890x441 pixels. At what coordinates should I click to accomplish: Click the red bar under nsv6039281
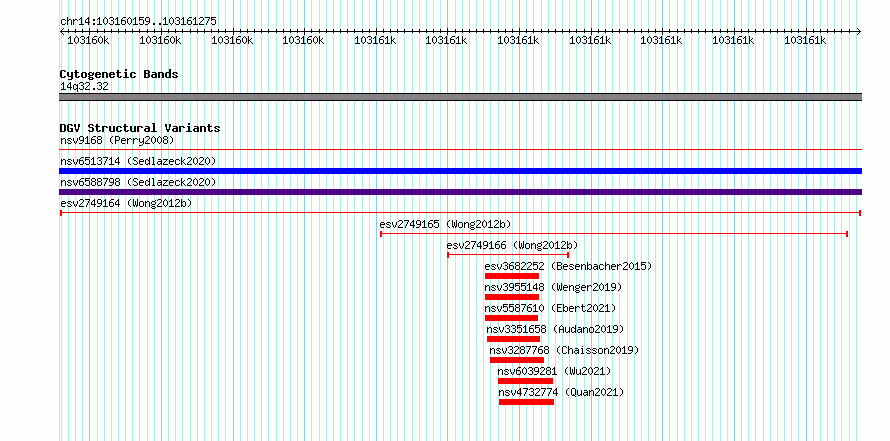pyautogui.click(x=526, y=381)
